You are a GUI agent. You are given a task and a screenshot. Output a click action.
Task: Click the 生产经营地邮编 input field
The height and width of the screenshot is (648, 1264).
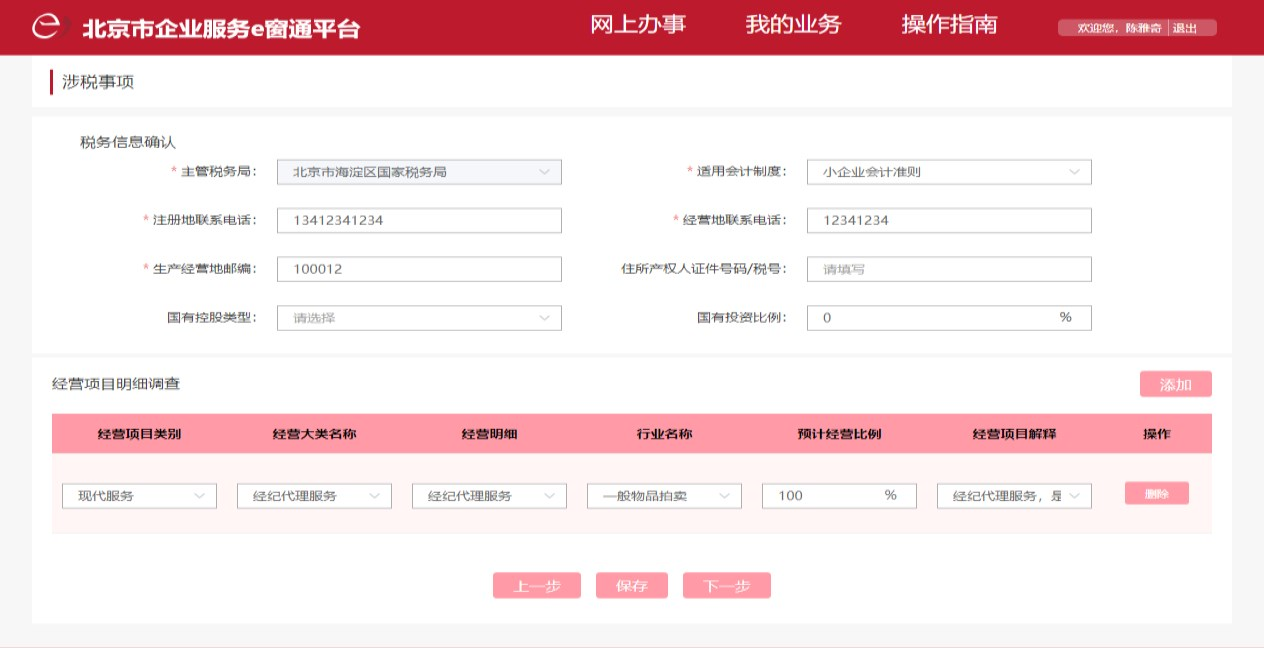coord(419,269)
